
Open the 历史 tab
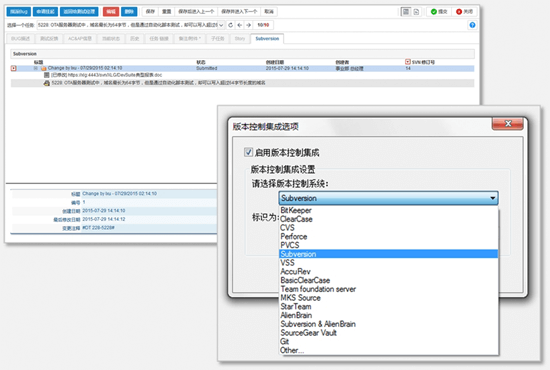(135, 39)
